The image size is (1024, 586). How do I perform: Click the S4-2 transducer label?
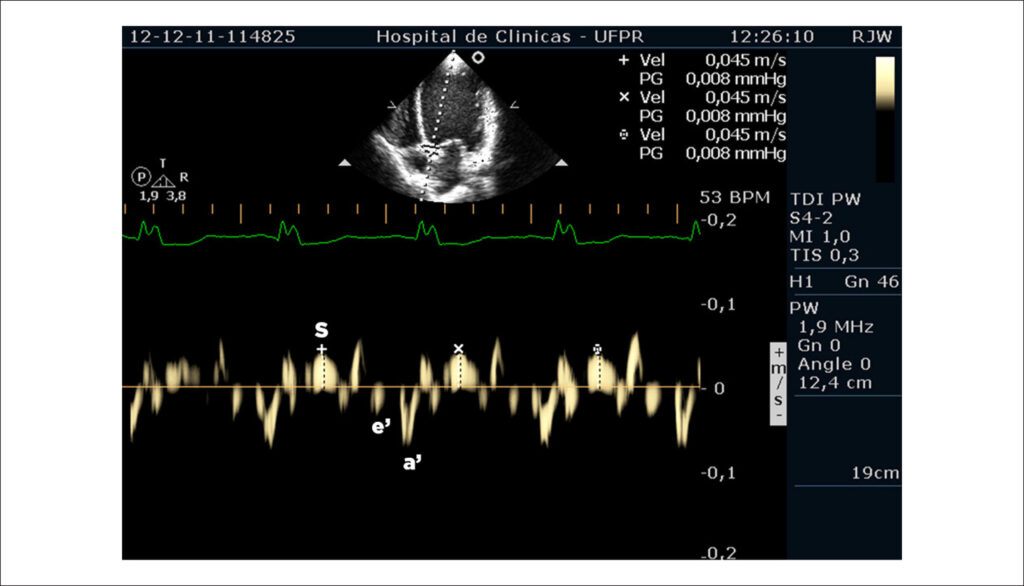click(x=811, y=218)
